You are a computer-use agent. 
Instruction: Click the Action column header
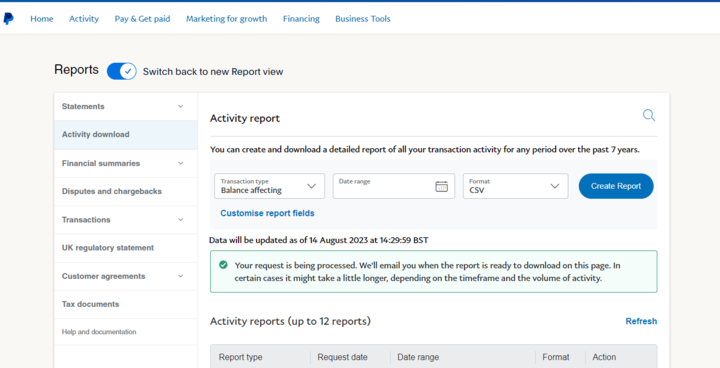pos(604,357)
